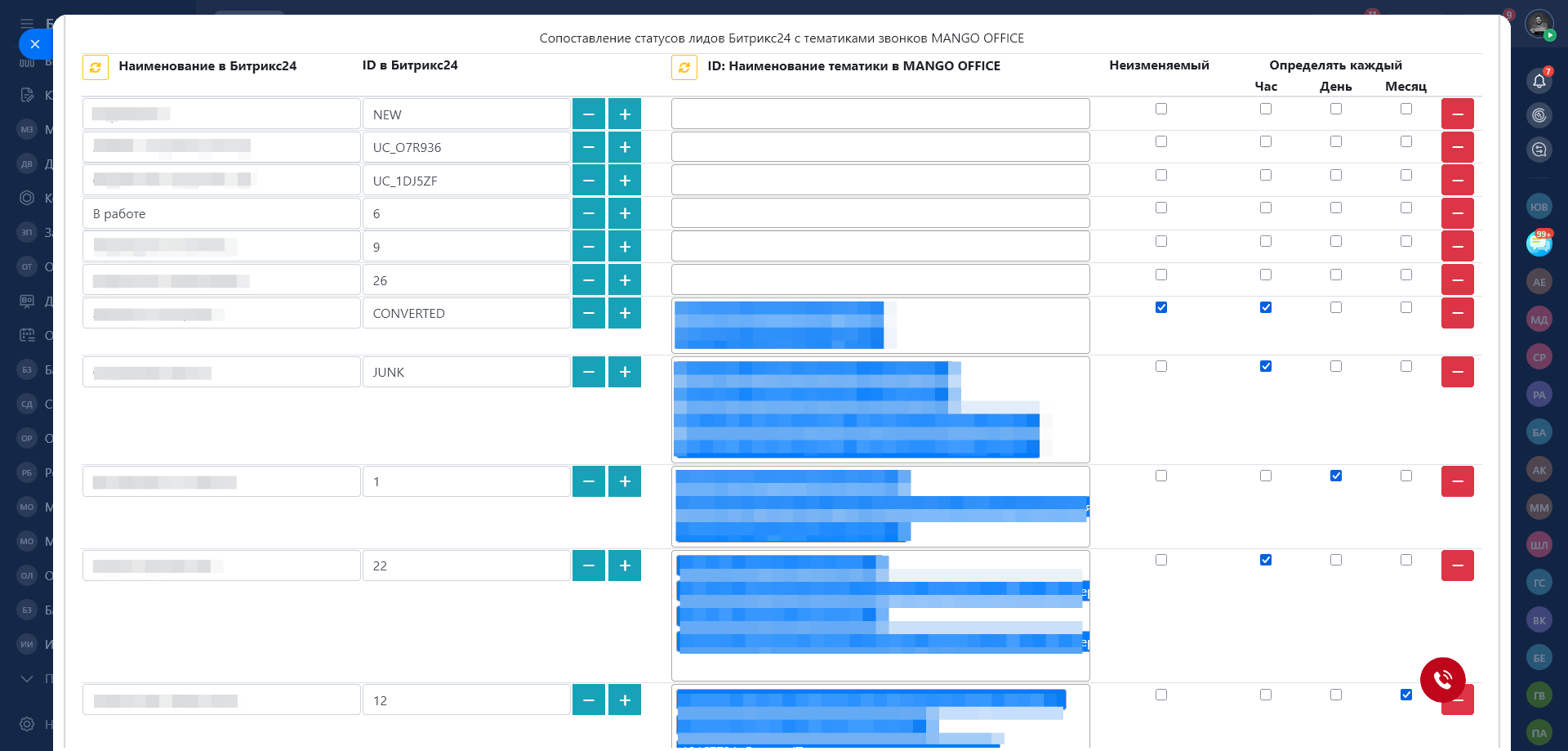Delete the JUNK row with its red button

click(x=1458, y=372)
